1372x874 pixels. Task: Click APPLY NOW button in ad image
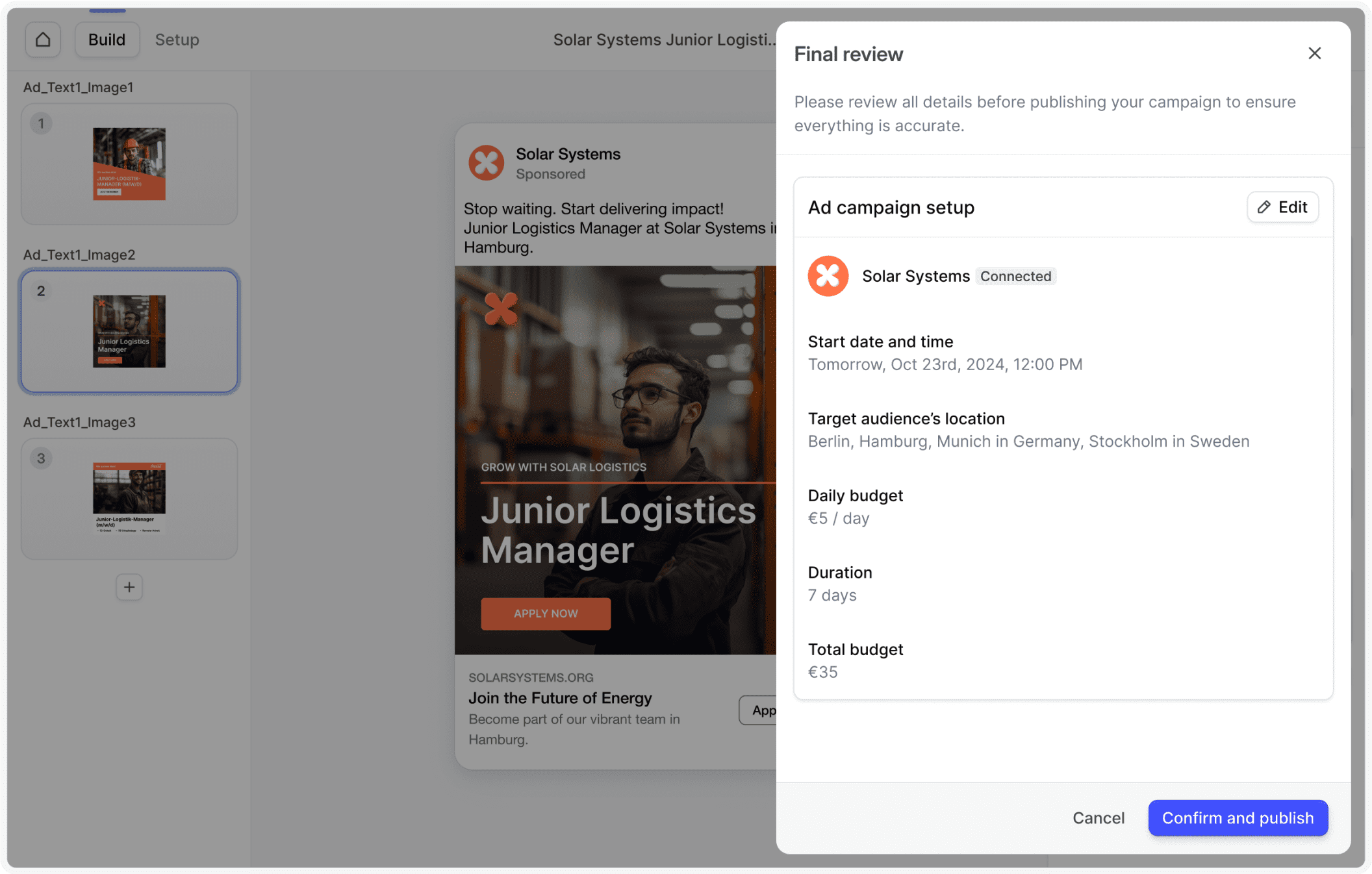click(x=545, y=614)
